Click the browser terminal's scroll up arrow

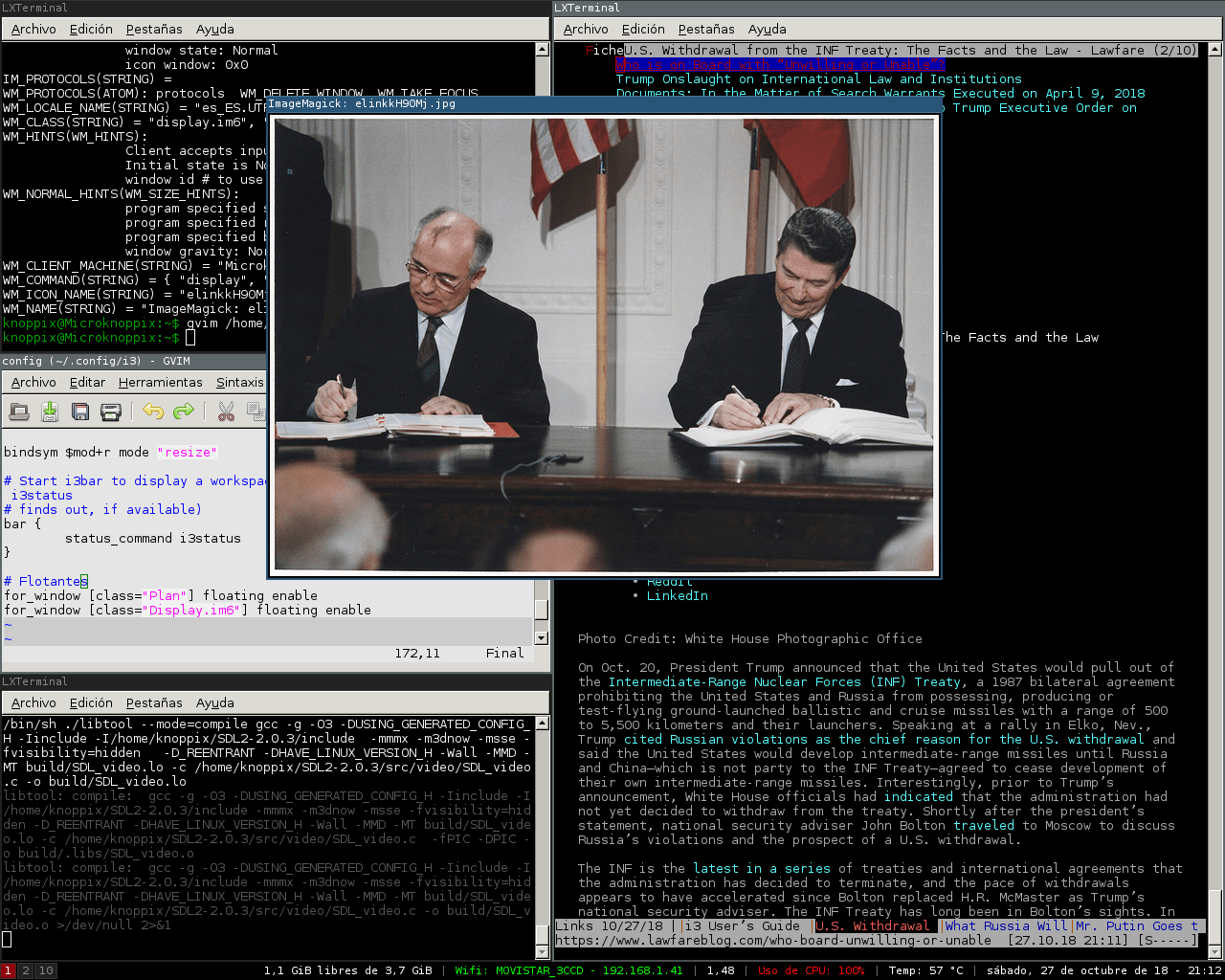point(1214,50)
